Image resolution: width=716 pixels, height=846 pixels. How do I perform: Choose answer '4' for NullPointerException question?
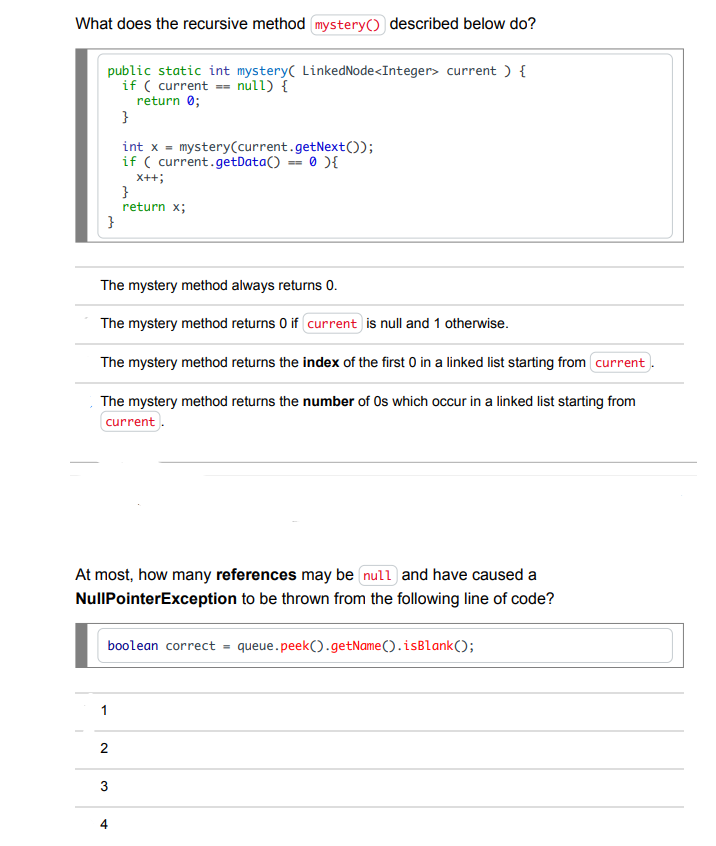379,825
